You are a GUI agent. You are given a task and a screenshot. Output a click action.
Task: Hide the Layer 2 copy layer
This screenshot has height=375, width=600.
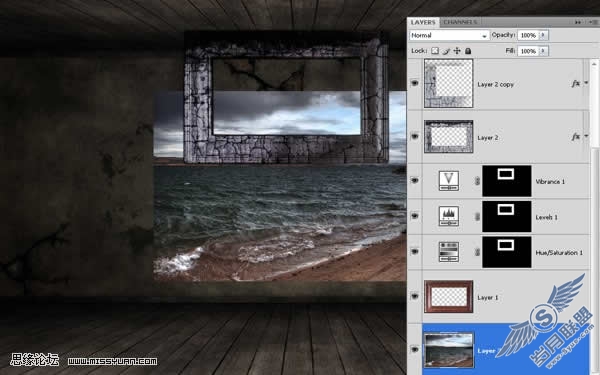[415, 83]
